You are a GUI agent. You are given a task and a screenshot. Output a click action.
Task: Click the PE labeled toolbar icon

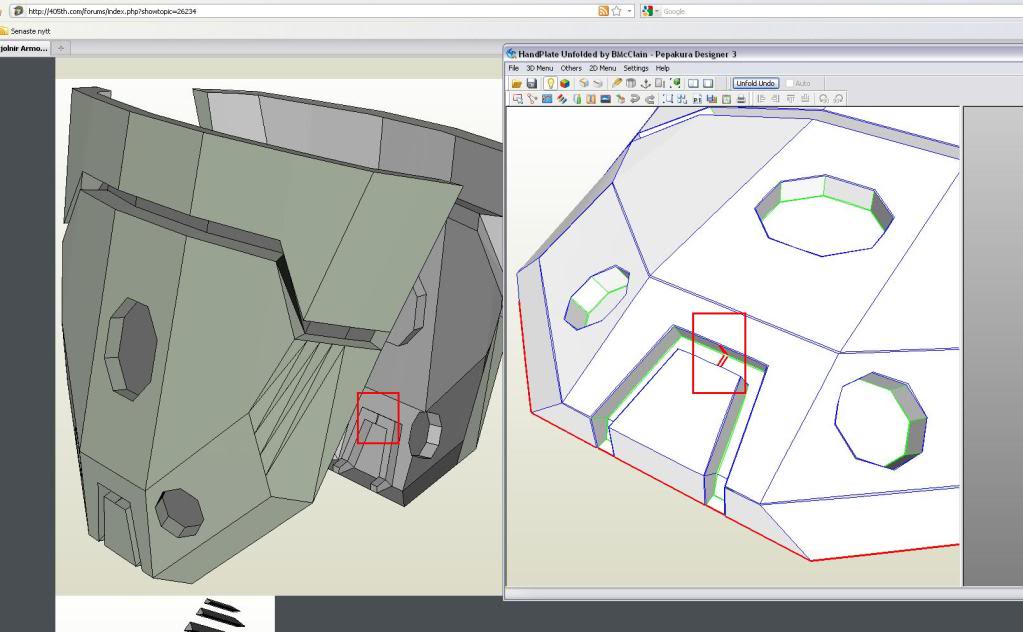pos(697,99)
